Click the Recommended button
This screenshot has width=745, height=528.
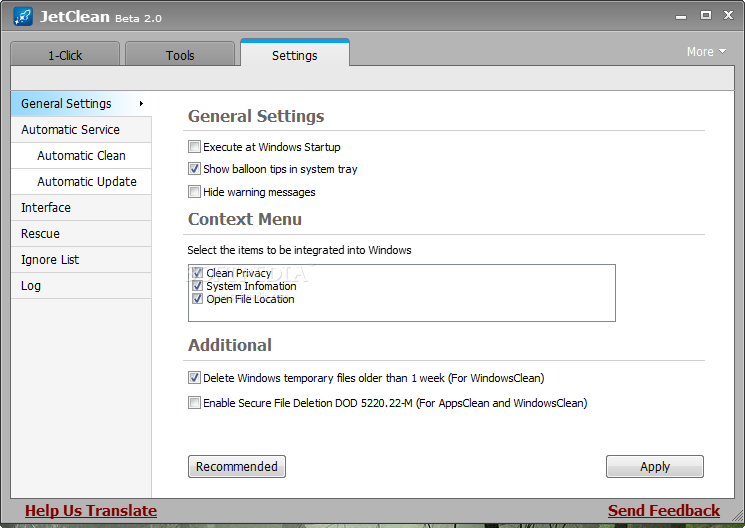coord(237,466)
